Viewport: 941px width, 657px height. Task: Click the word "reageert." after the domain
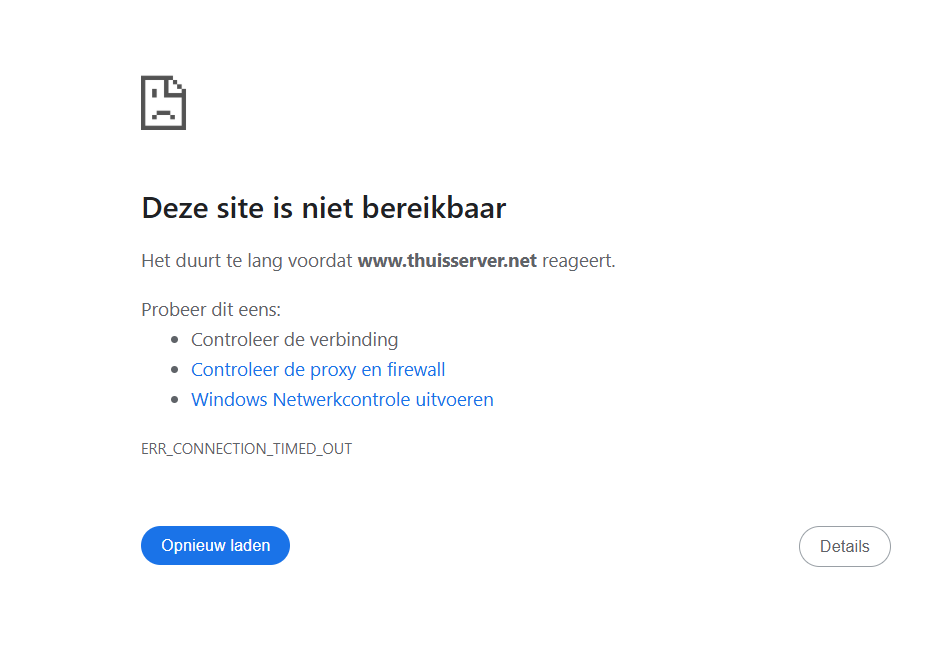(x=579, y=261)
